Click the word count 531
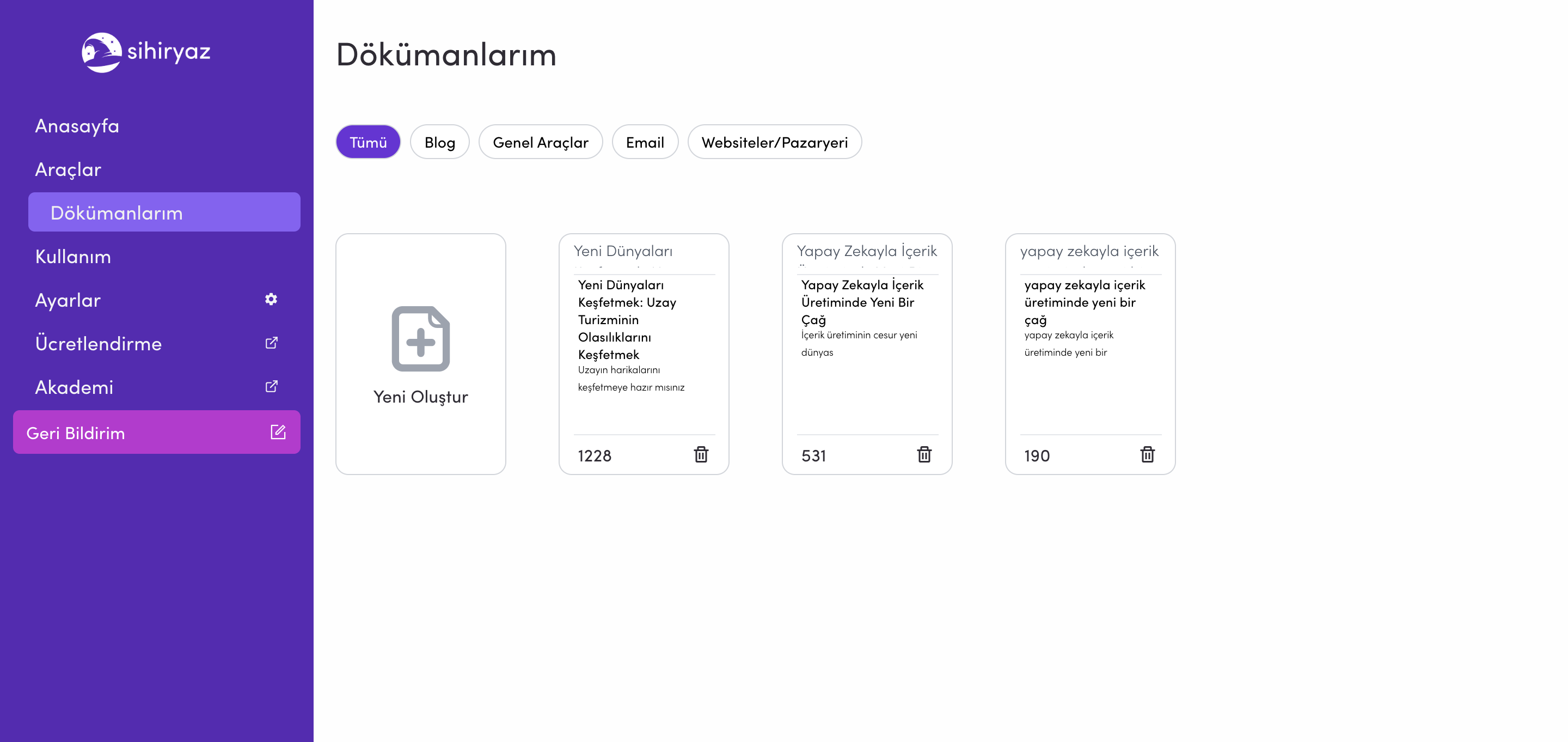The image size is (1568, 742). click(x=814, y=455)
